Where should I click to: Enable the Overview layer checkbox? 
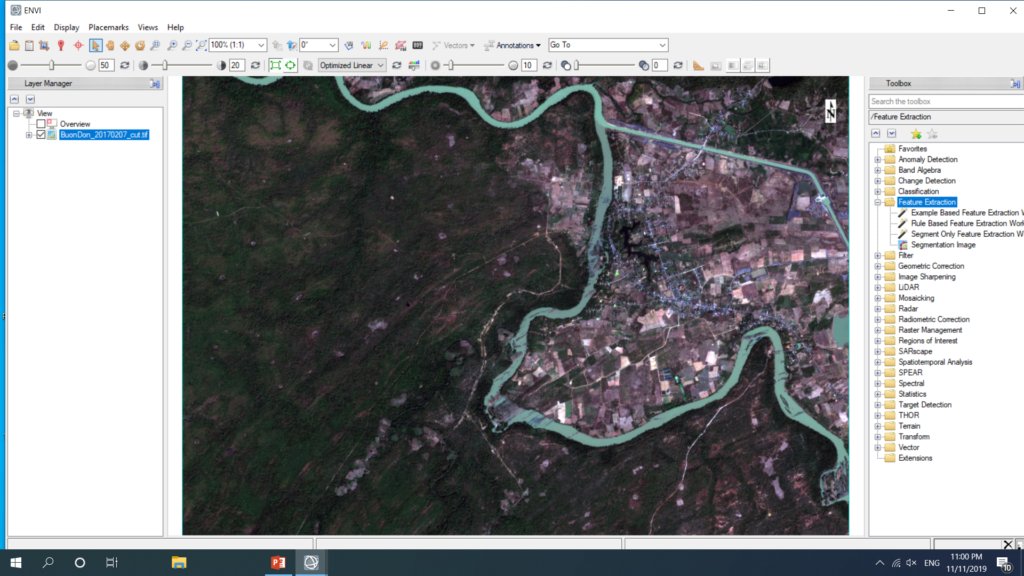click(x=41, y=124)
